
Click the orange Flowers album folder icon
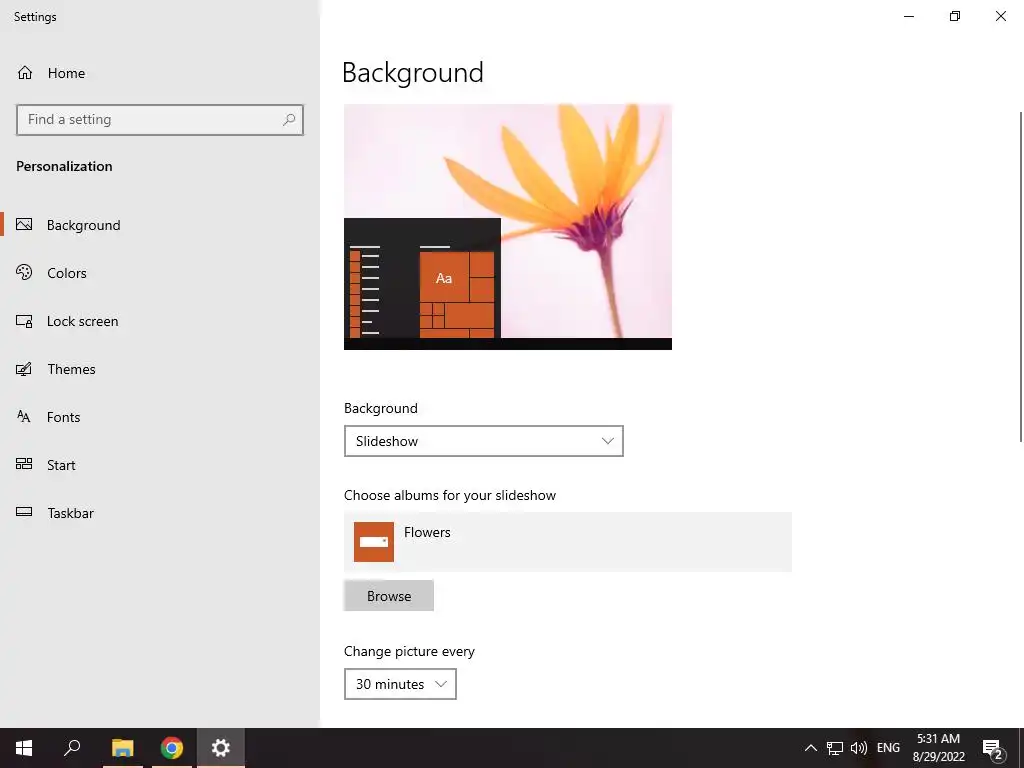[374, 542]
